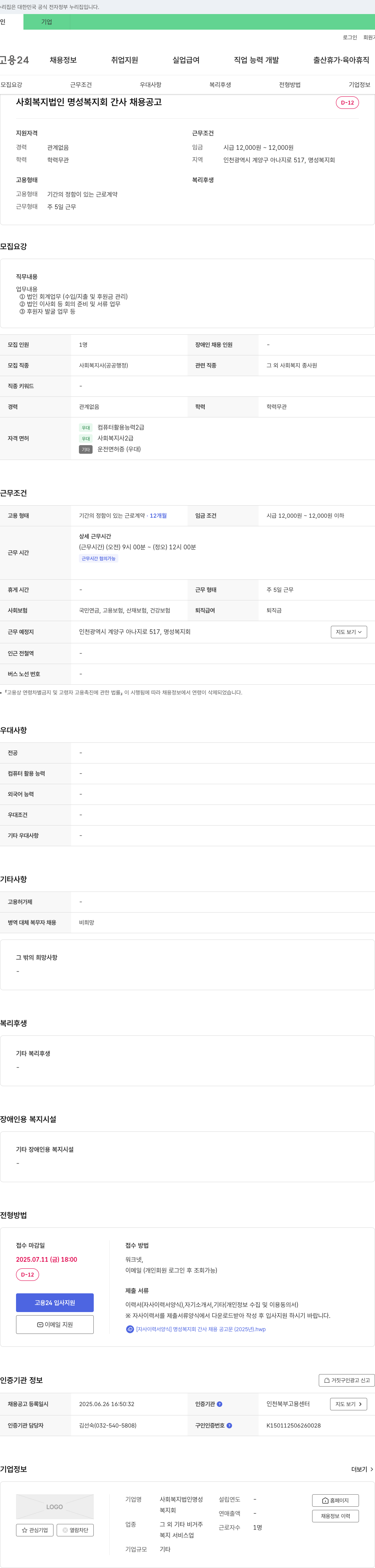
Task: Click the D-12 badge under 접수 마감일
Action: tap(27, 1274)
